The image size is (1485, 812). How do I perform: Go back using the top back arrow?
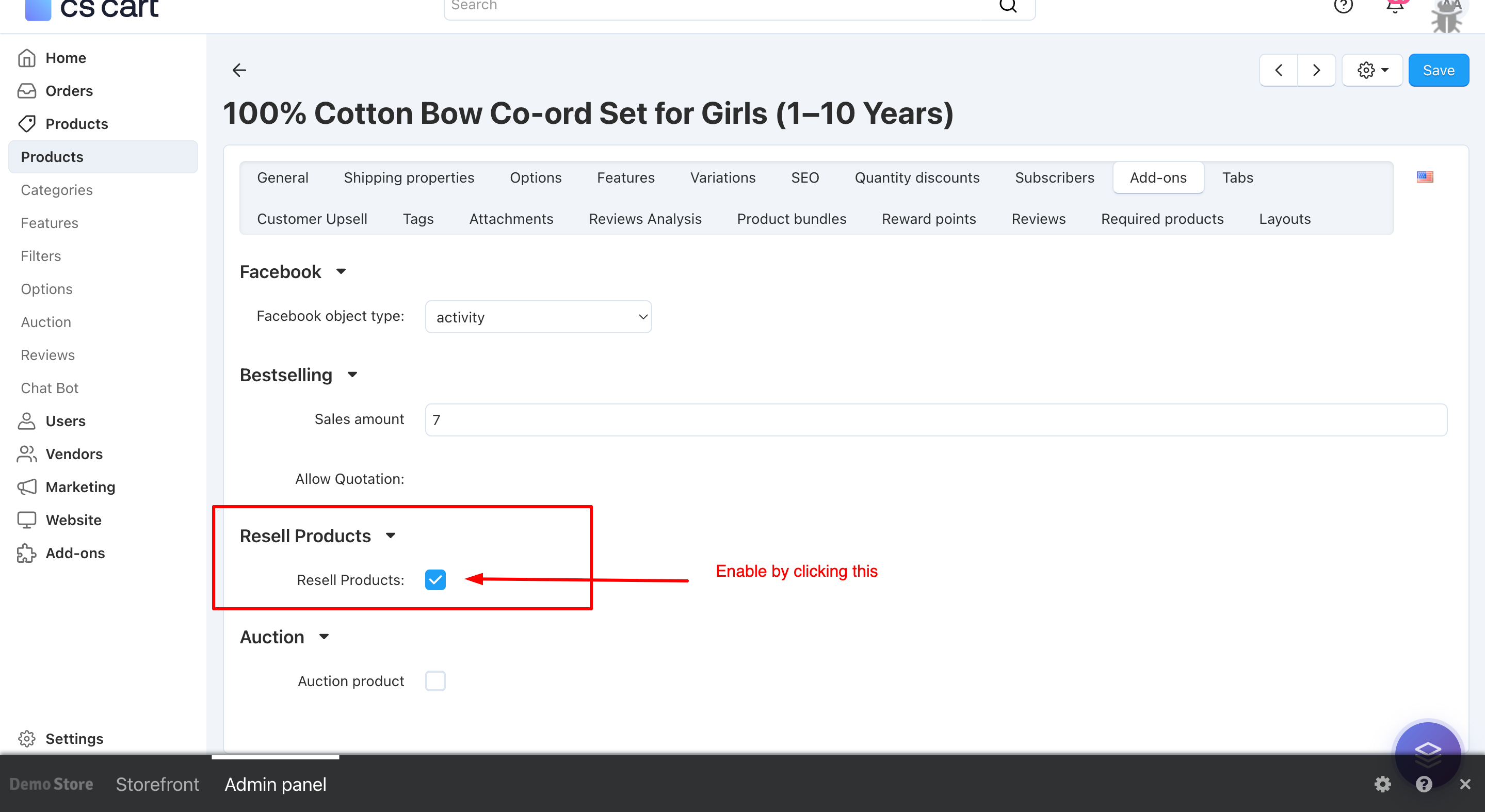(x=239, y=70)
